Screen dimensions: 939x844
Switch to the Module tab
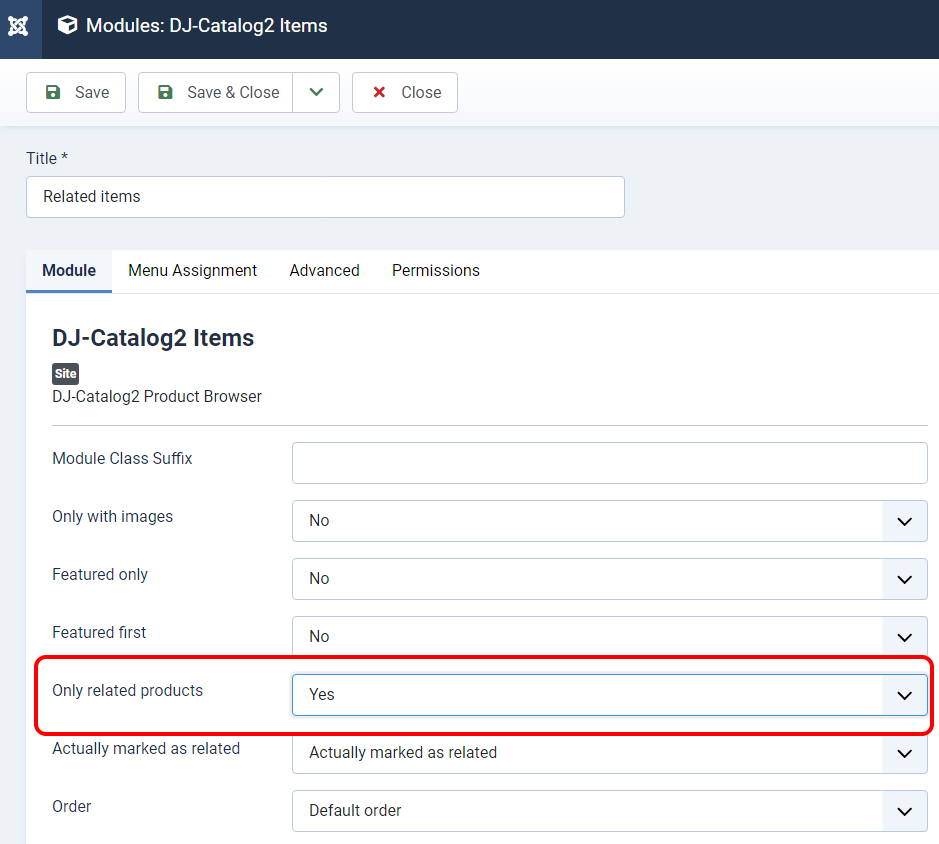pyautogui.click(x=69, y=271)
